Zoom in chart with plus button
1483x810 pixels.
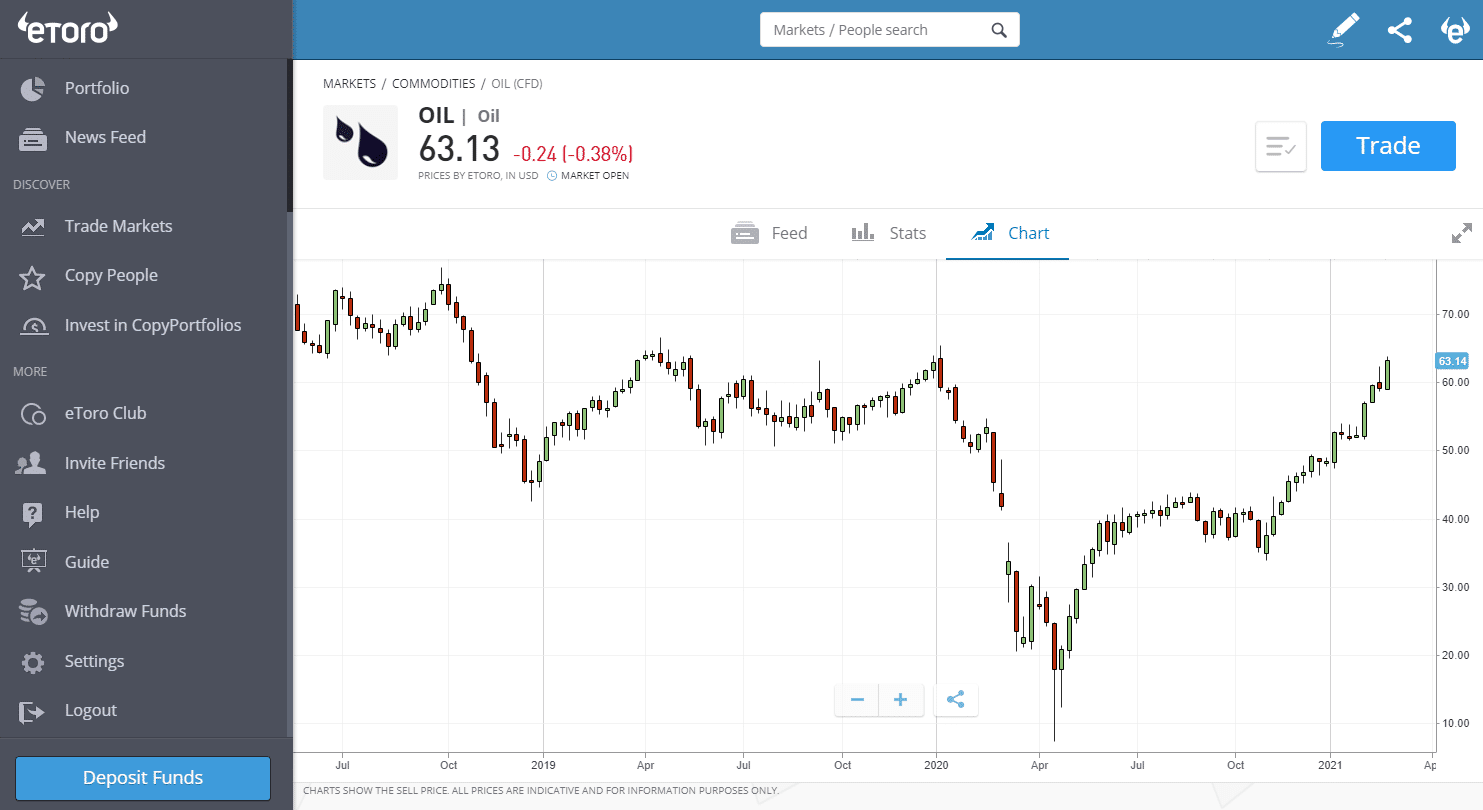pyautogui.click(x=901, y=700)
